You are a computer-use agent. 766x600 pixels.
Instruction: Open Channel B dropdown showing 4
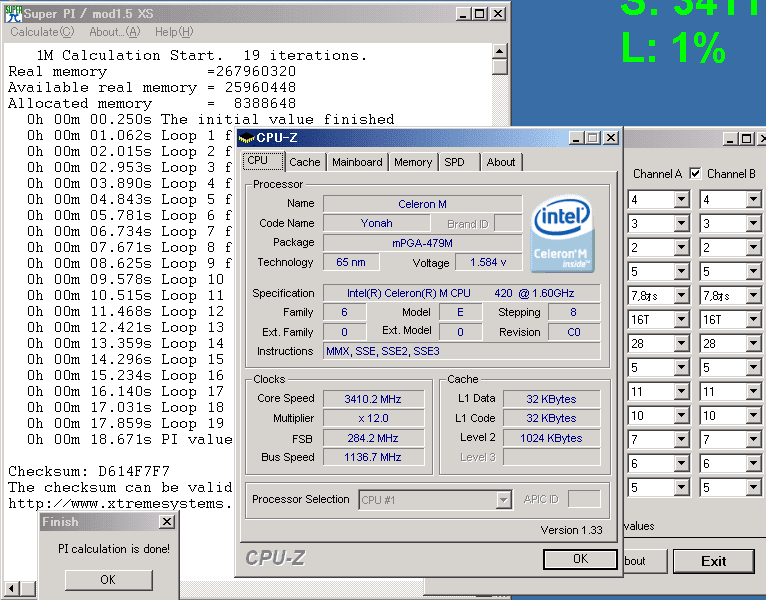pos(753,199)
